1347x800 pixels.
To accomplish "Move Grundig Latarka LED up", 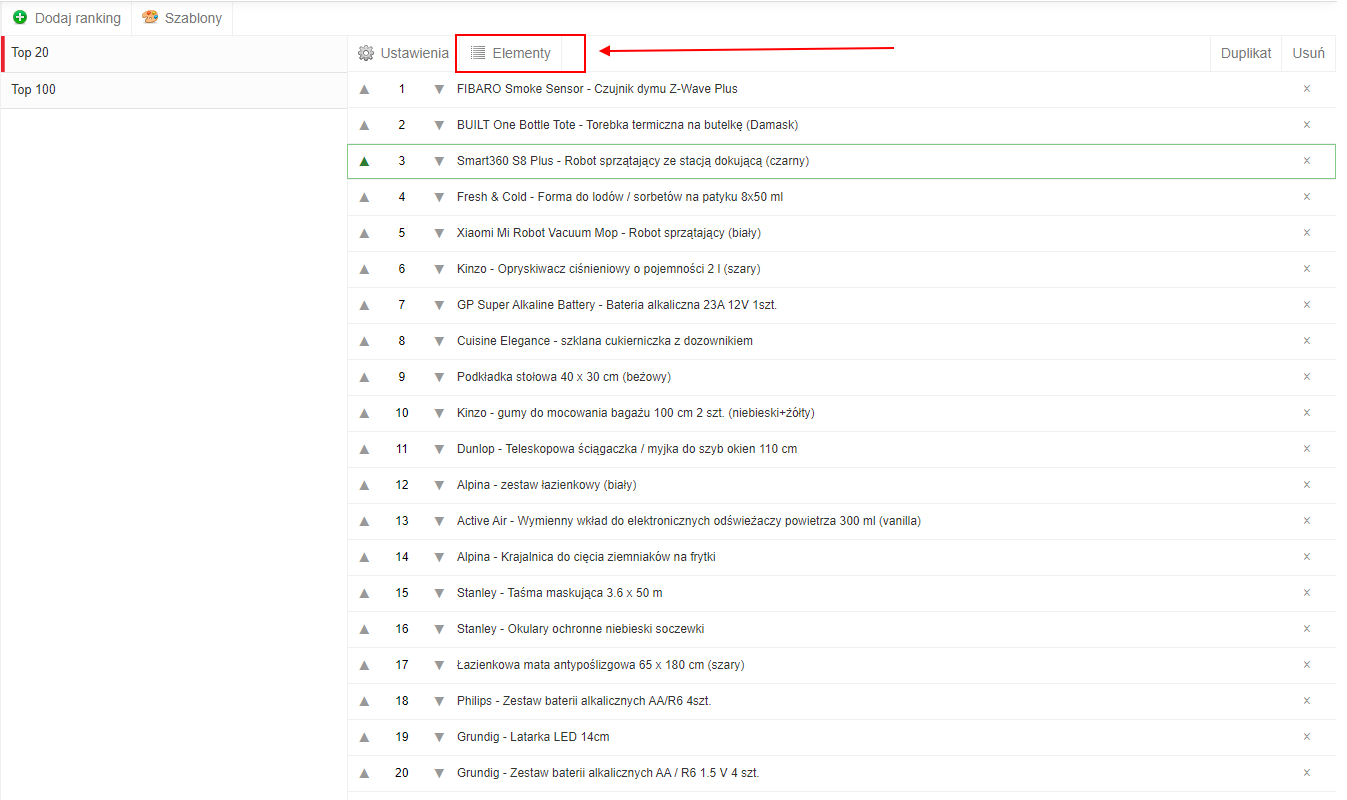I will pos(364,737).
